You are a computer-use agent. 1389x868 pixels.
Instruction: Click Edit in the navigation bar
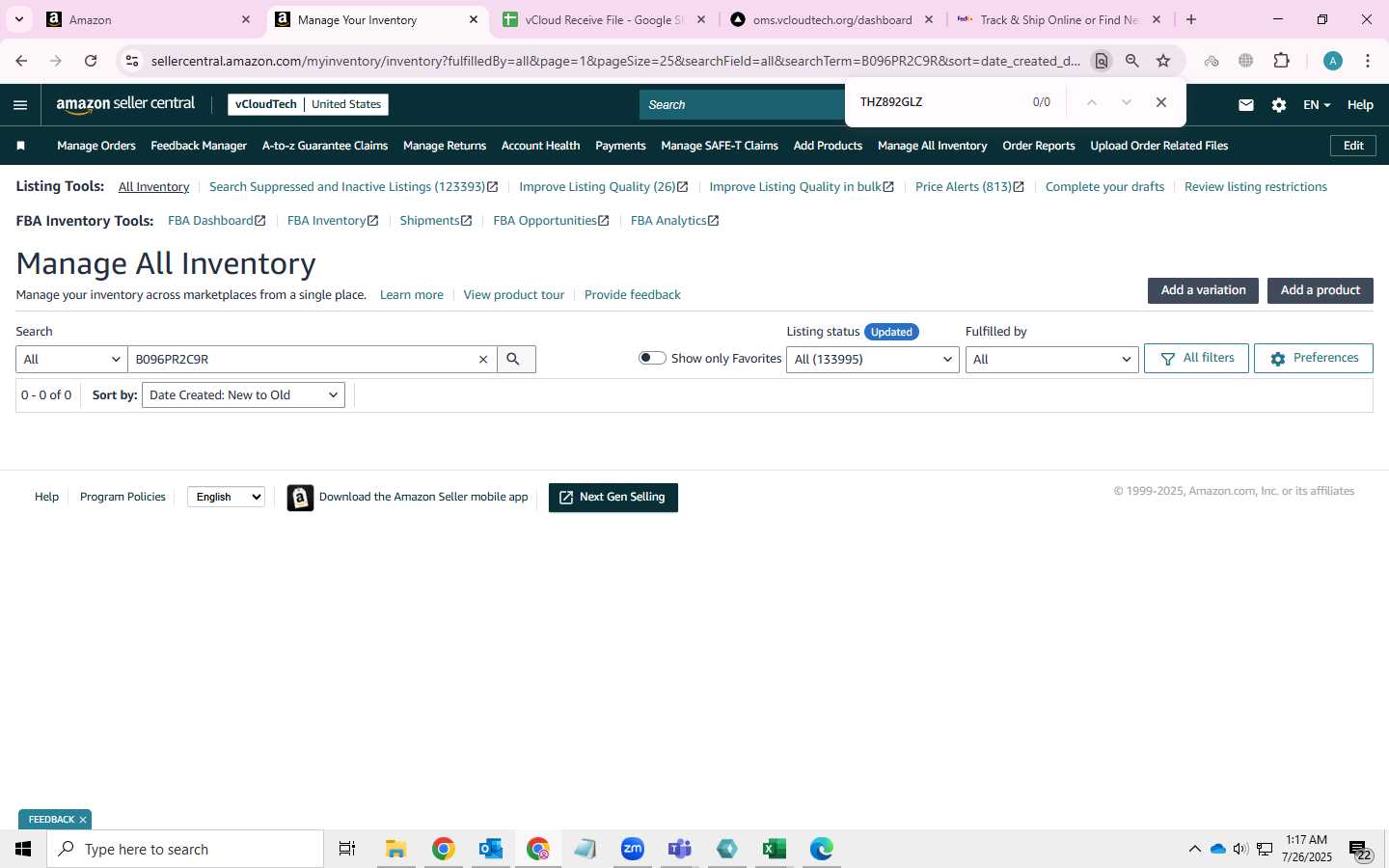tap(1353, 146)
